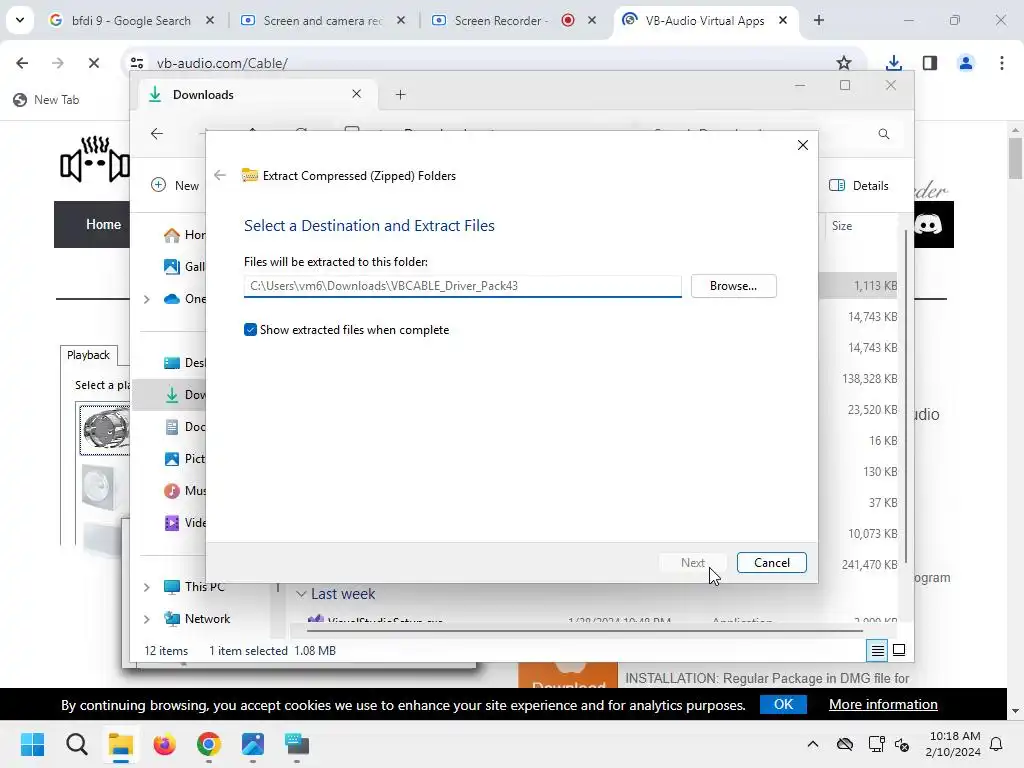Switch to large thumbnails view icon

(899, 650)
